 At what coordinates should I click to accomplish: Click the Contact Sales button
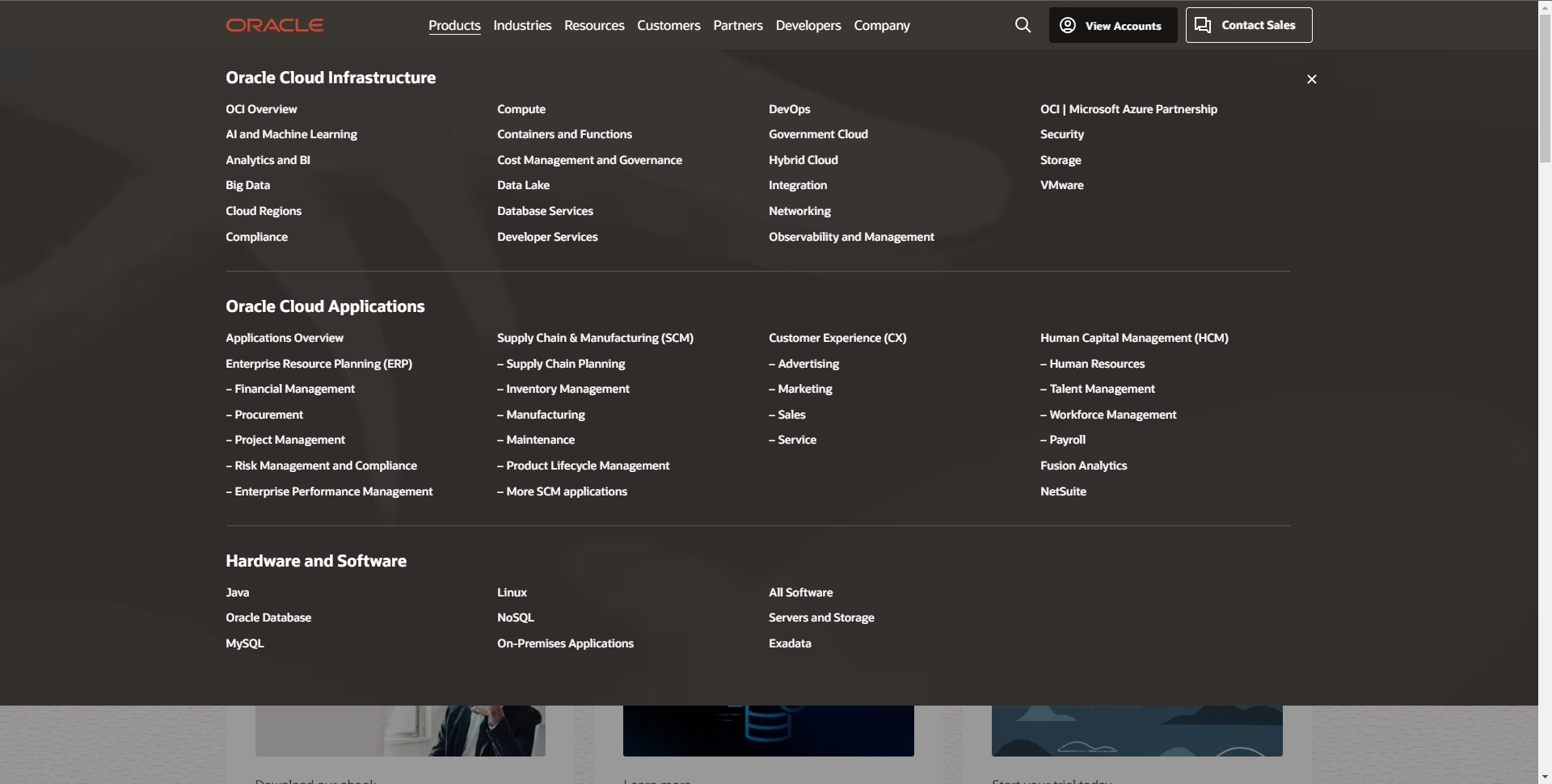[1248, 25]
